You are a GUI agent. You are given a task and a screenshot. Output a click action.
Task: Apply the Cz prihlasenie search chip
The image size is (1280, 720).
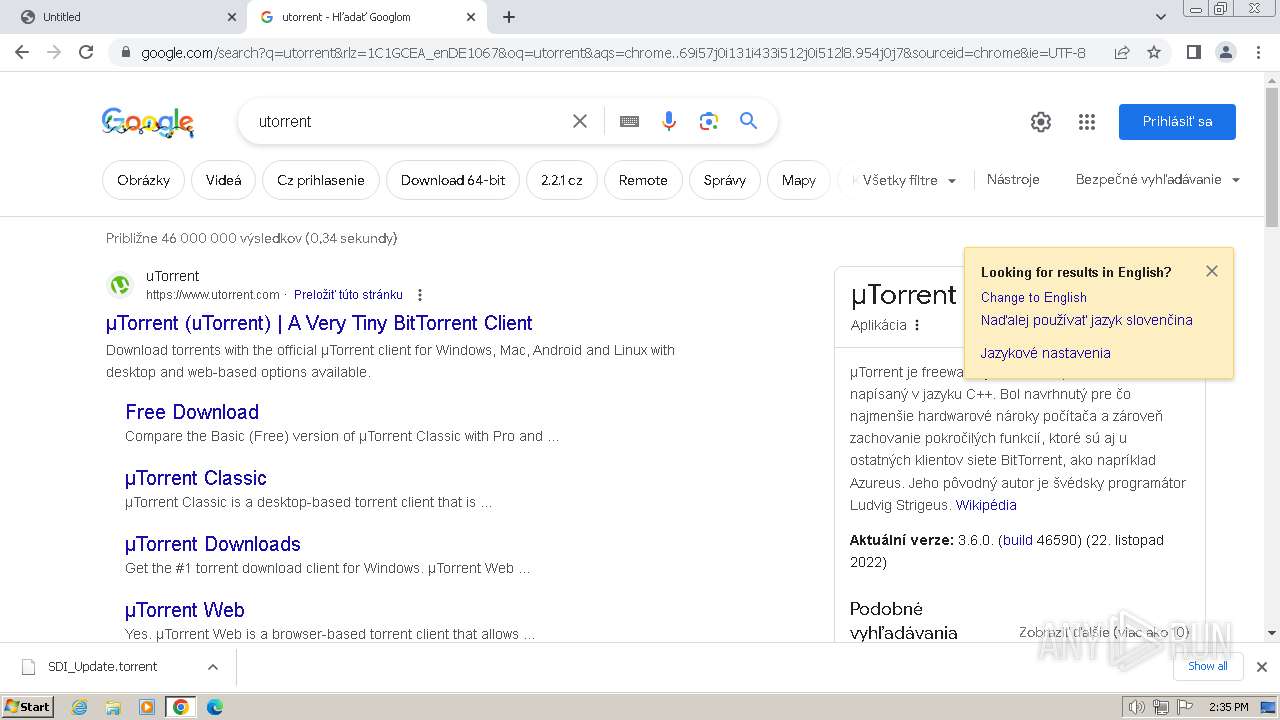point(321,180)
